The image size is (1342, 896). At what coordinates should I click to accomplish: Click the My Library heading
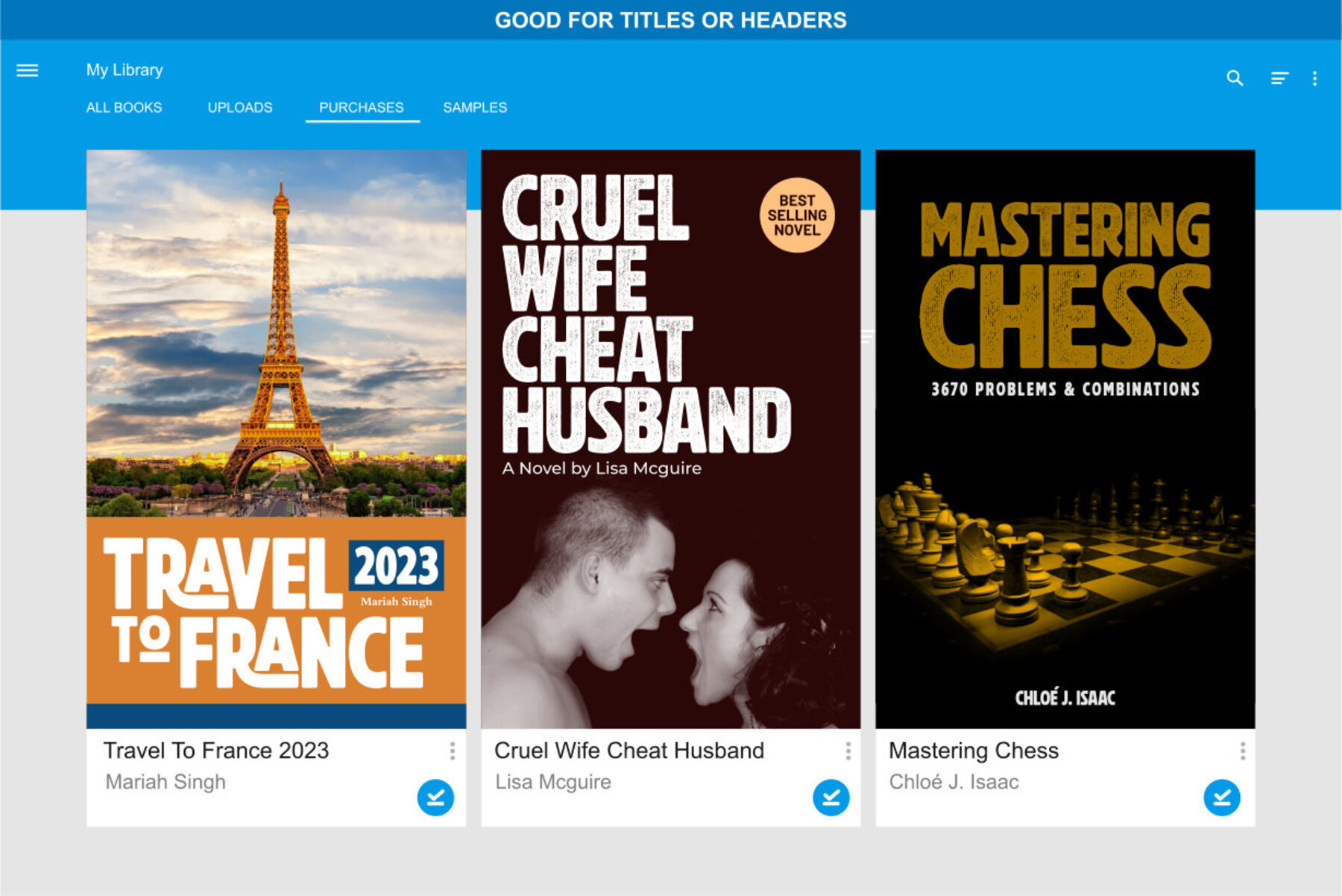pyautogui.click(x=125, y=70)
